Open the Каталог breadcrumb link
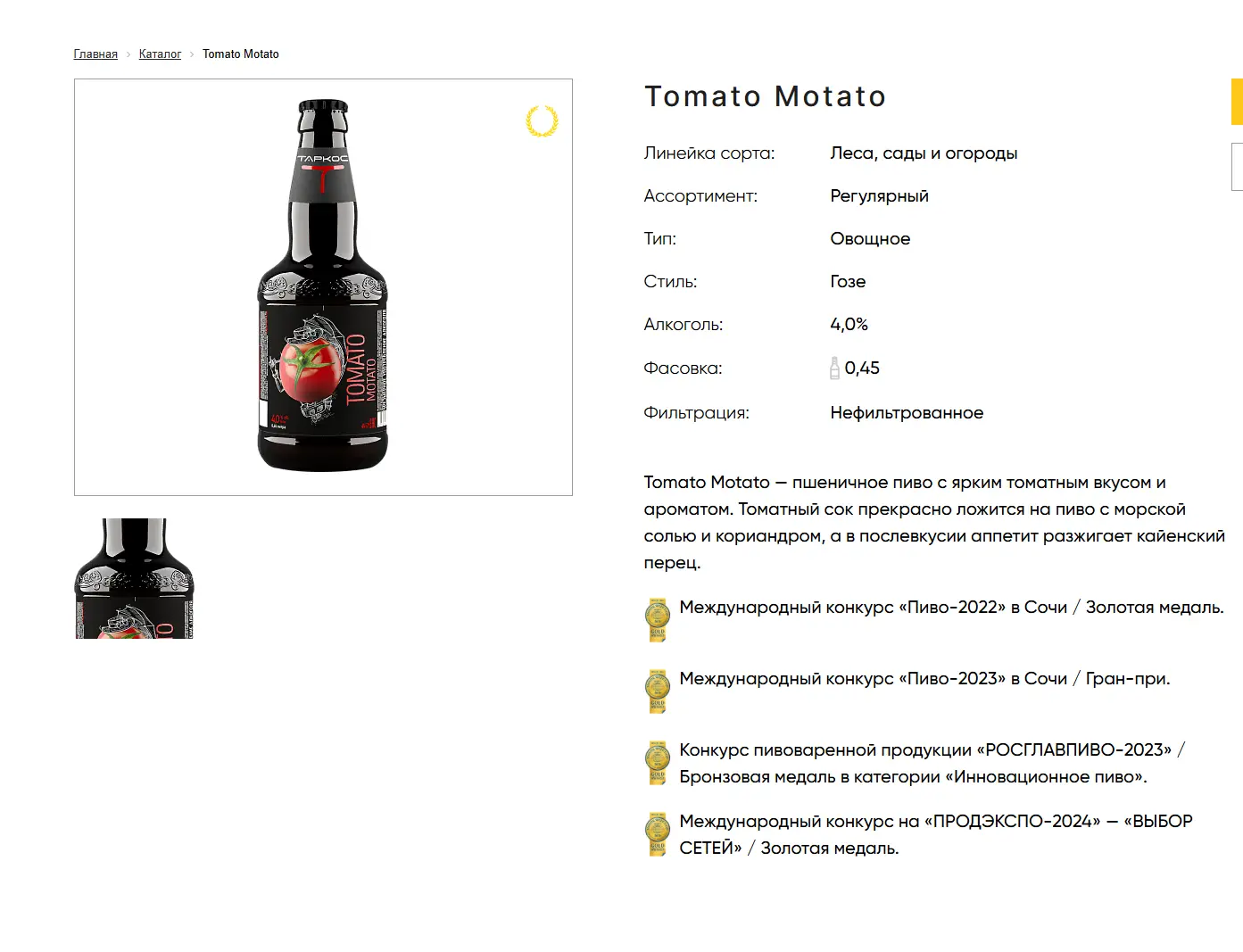 (x=160, y=54)
